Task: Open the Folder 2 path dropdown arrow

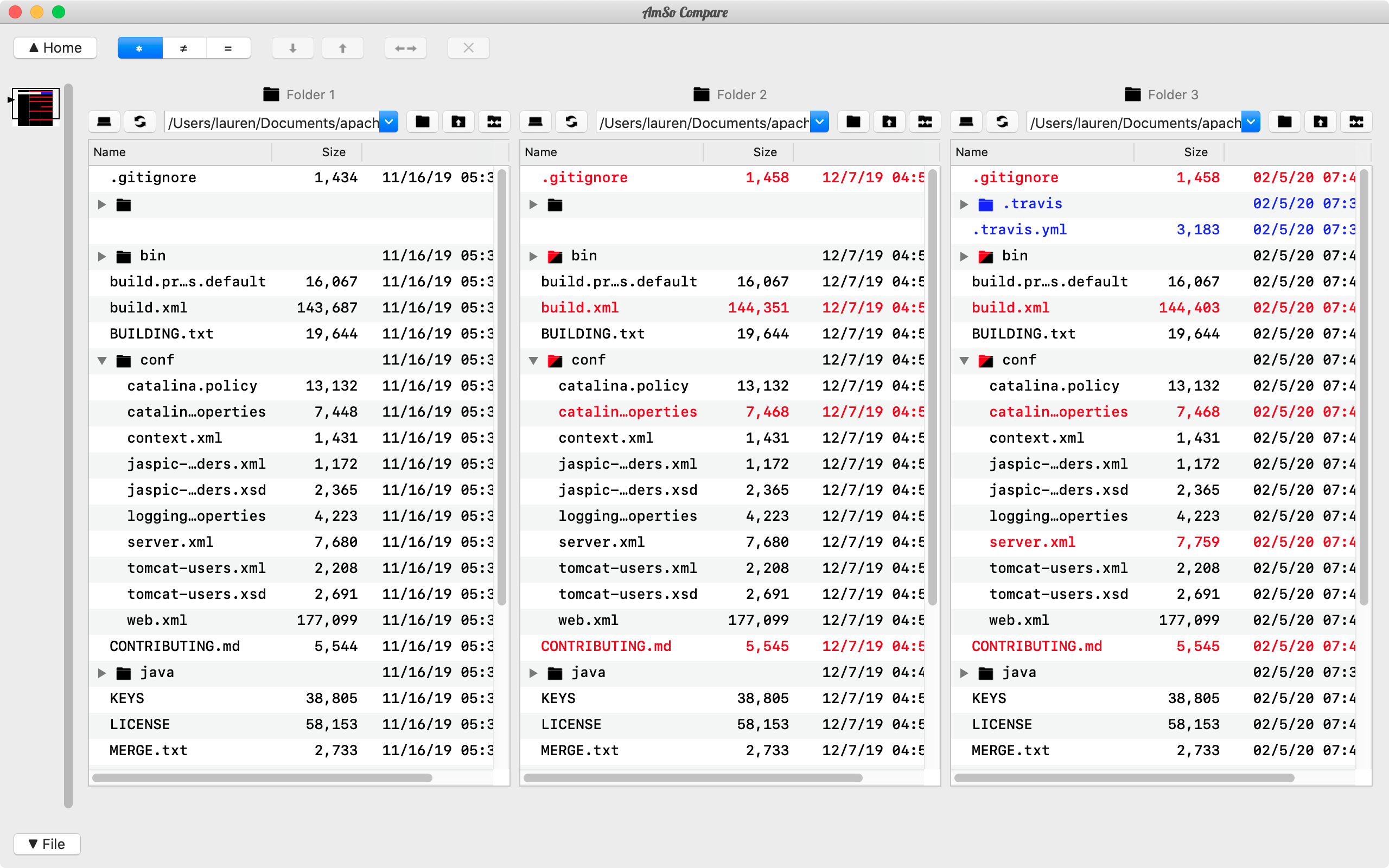Action: (820, 122)
